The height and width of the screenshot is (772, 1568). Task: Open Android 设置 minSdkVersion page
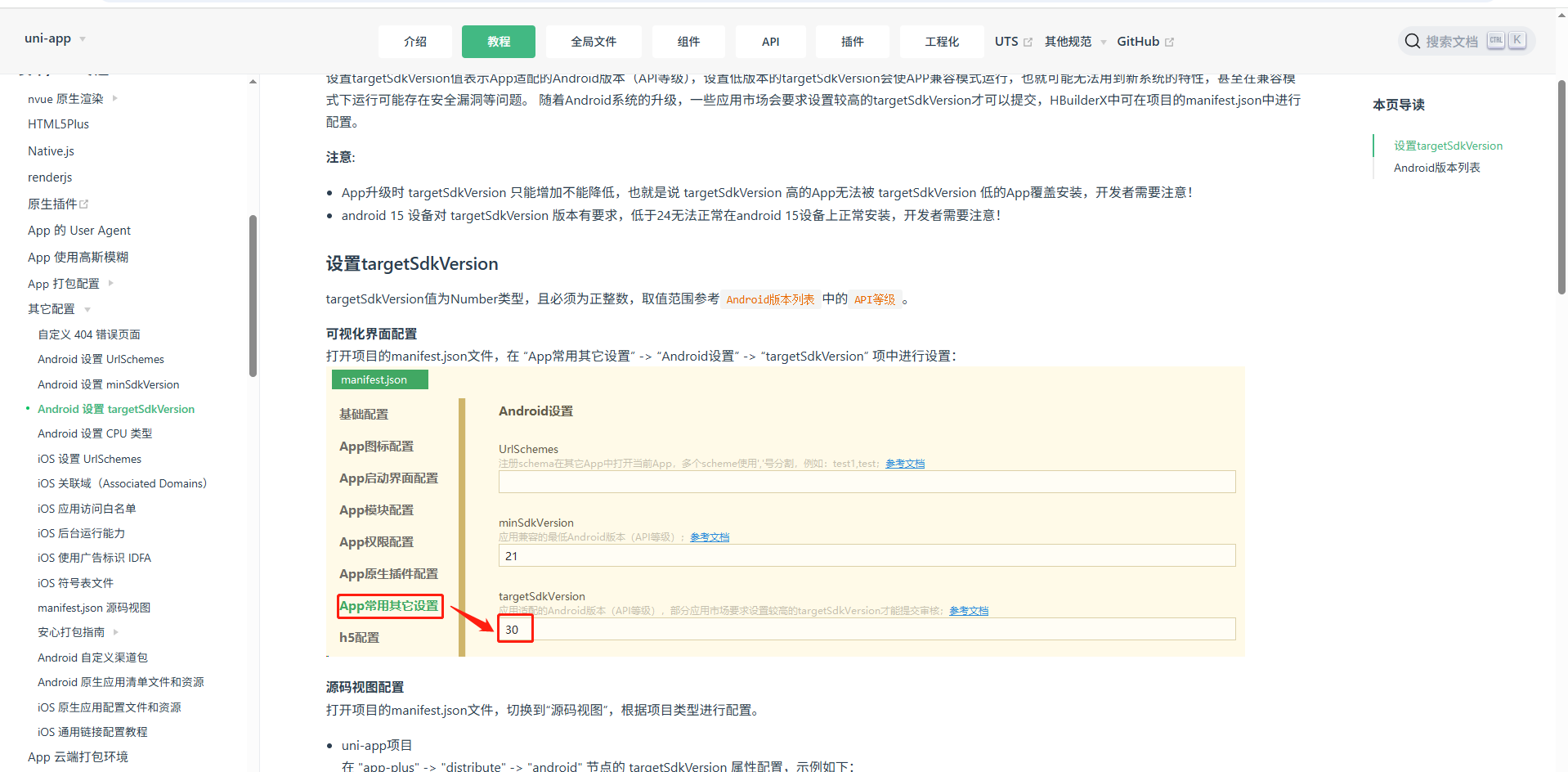pyautogui.click(x=108, y=384)
